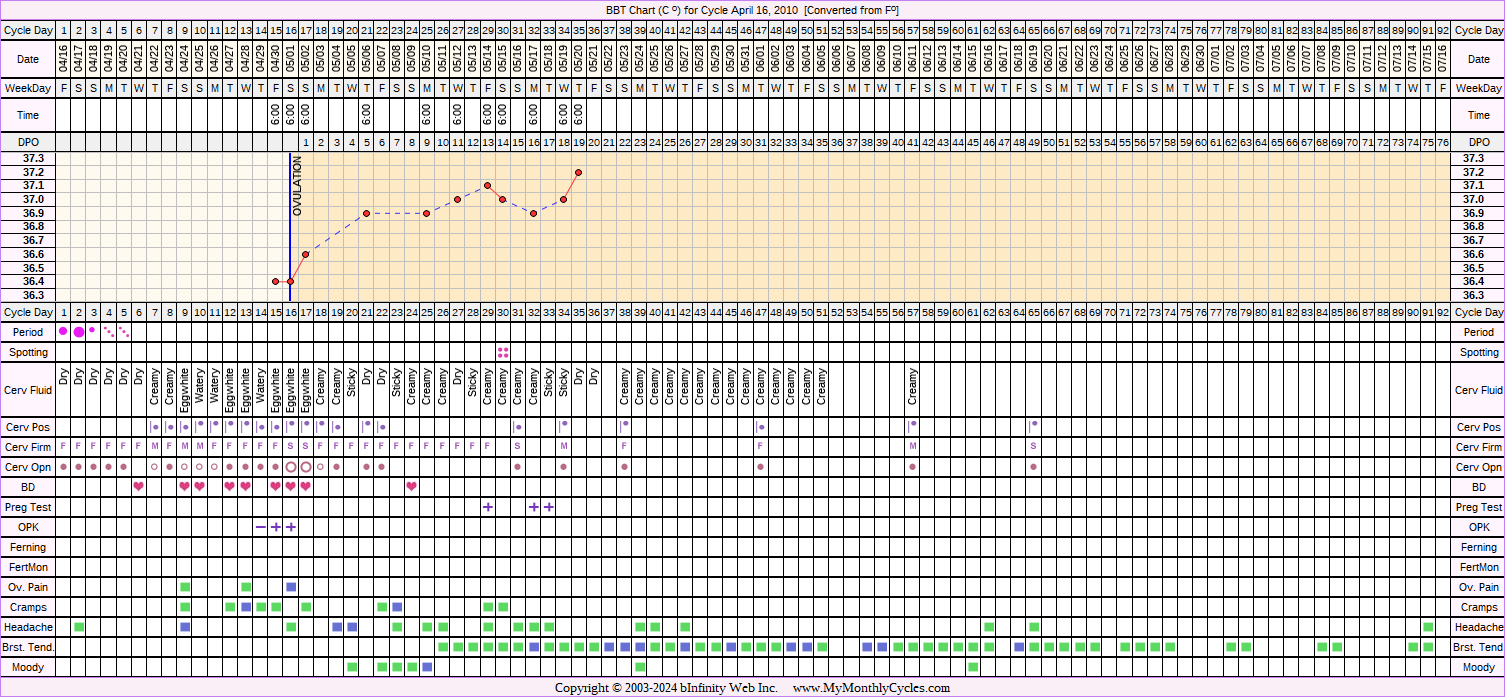Click the large open cervix circle on day 16
This screenshot has height=697, width=1505.
pyautogui.click(x=291, y=467)
